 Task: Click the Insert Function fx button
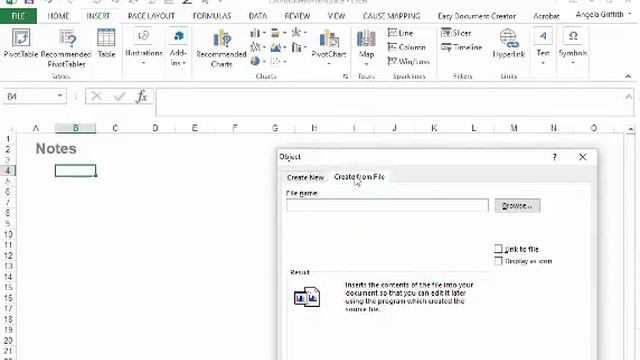pyautogui.click(x=142, y=97)
